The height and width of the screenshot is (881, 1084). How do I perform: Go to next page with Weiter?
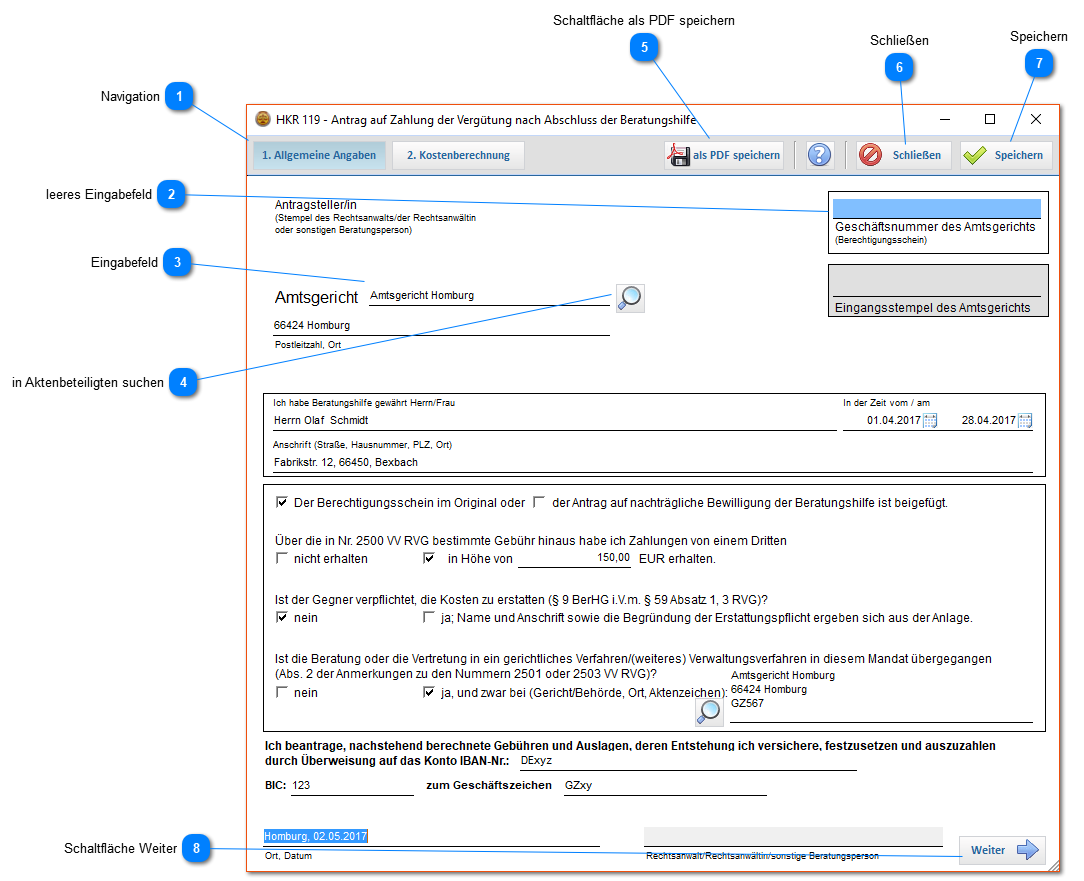pos(1002,850)
